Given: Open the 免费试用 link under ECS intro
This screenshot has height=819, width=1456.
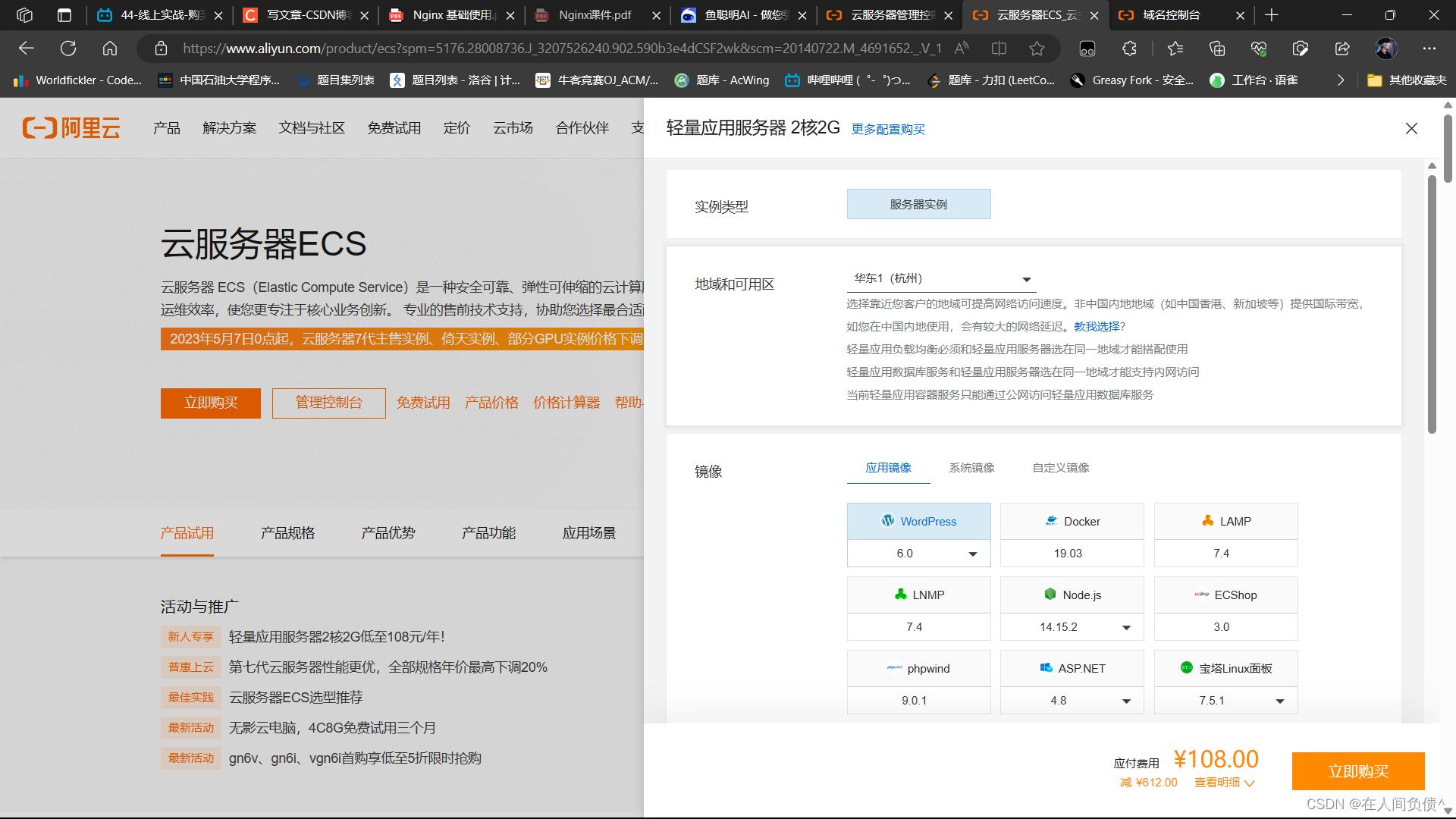Looking at the screenshot, I should click(423, 403).
